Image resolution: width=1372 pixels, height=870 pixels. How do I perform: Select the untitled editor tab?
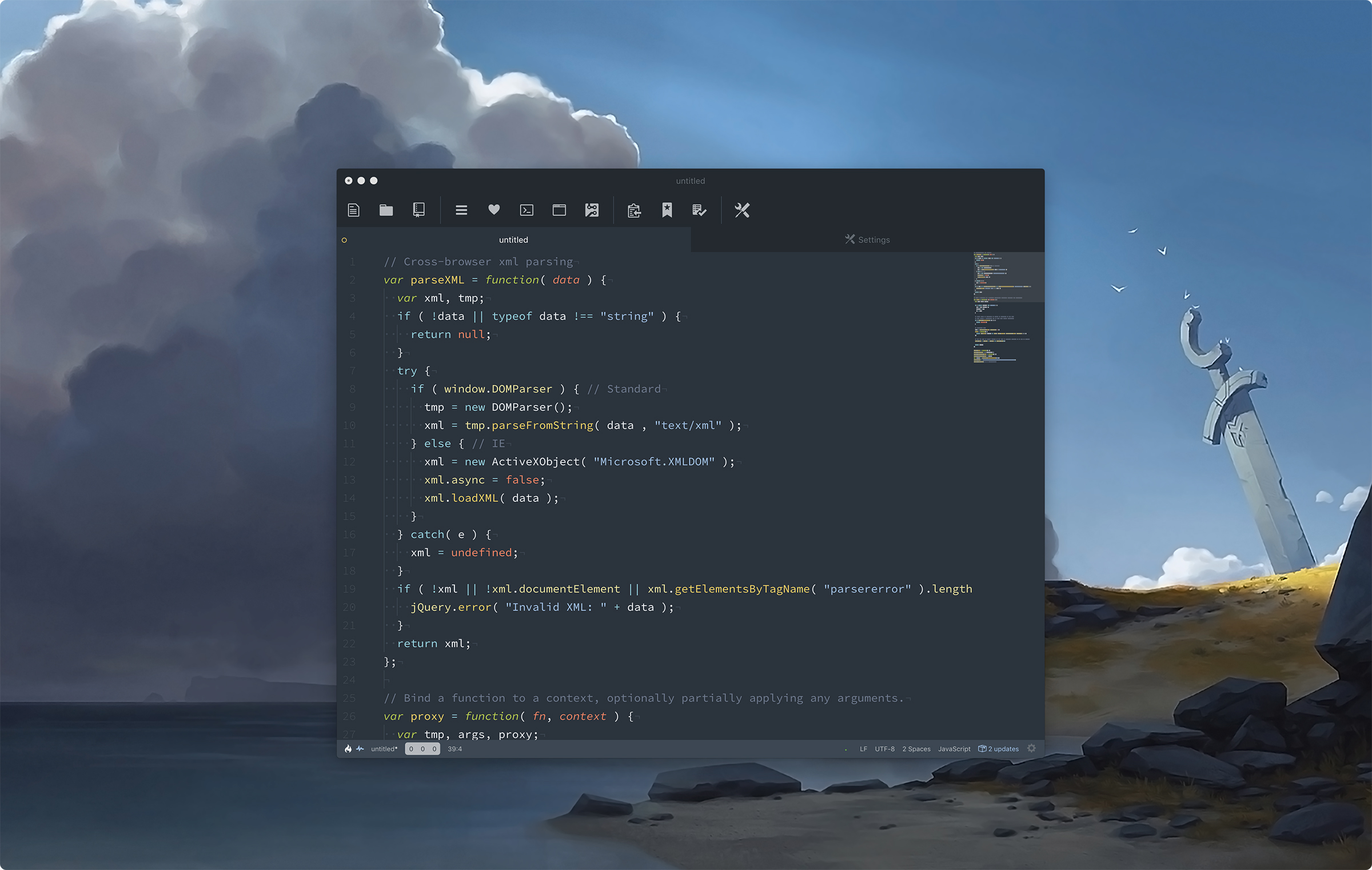tap(513, 240)
